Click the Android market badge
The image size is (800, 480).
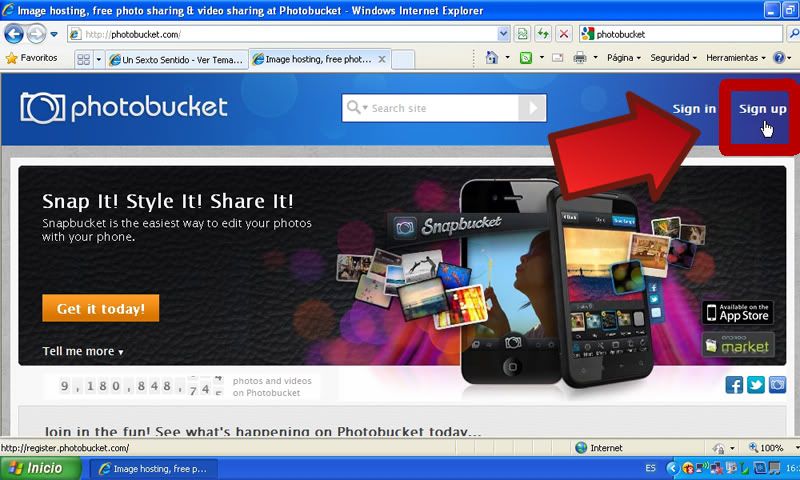coord(738,344)
